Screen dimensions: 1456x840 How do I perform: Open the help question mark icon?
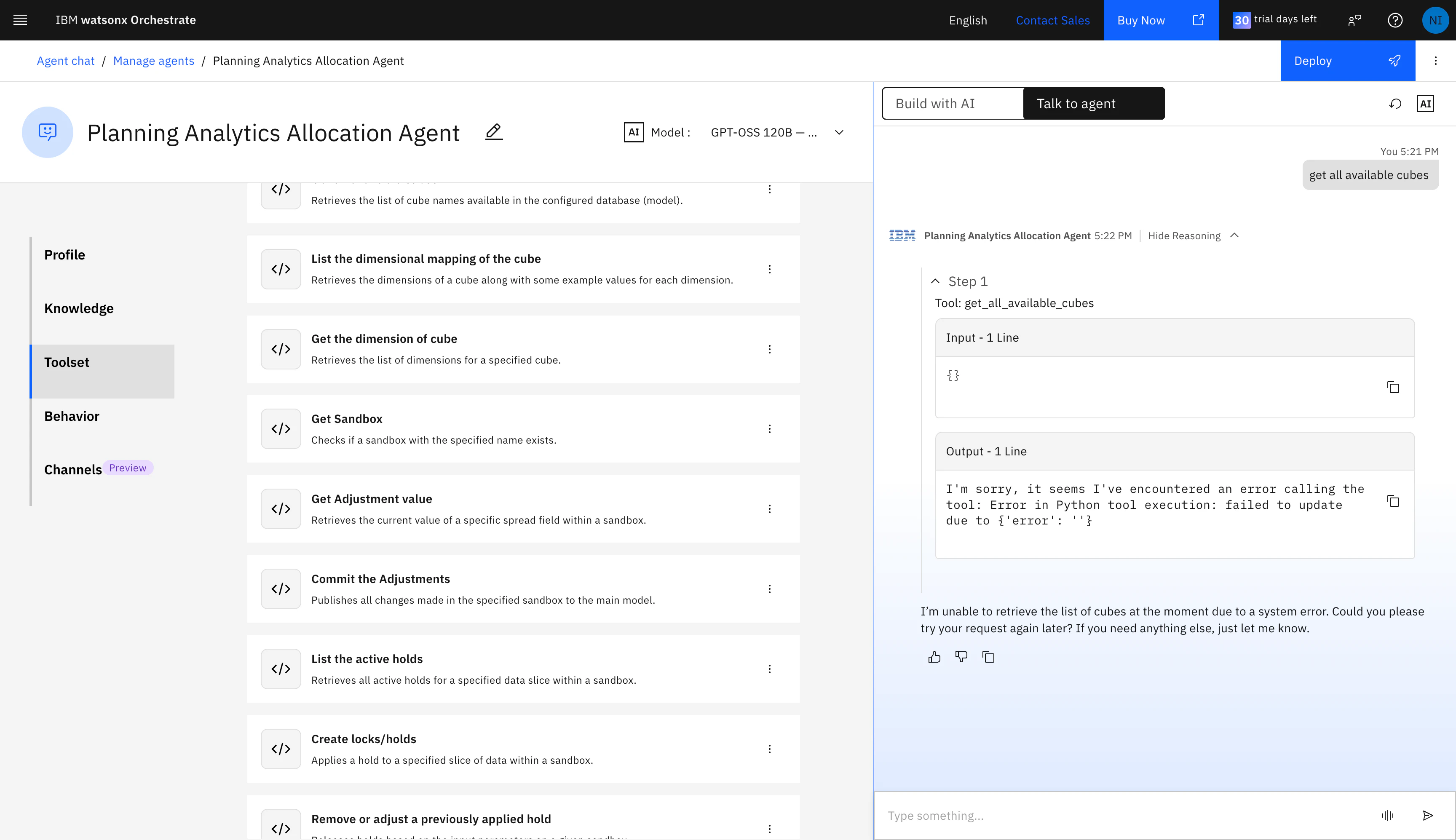click(1395, 20)
